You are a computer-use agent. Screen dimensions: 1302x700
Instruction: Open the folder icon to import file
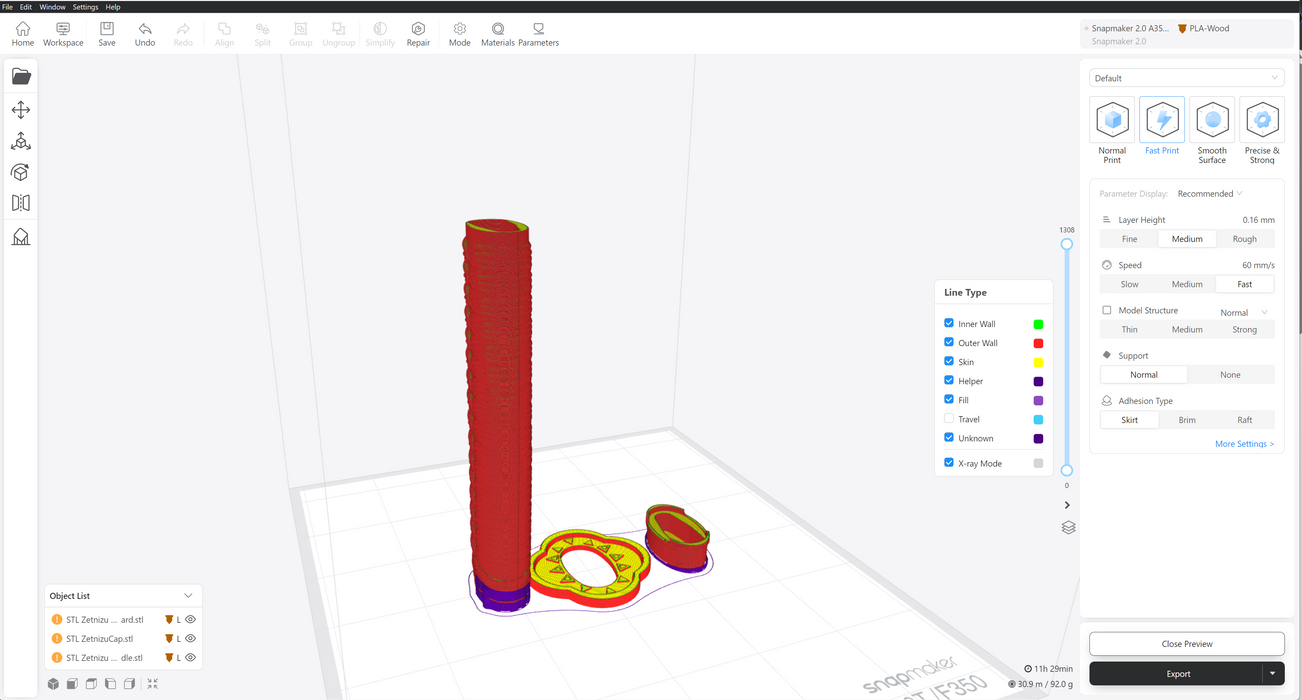[x=21, y=77]
